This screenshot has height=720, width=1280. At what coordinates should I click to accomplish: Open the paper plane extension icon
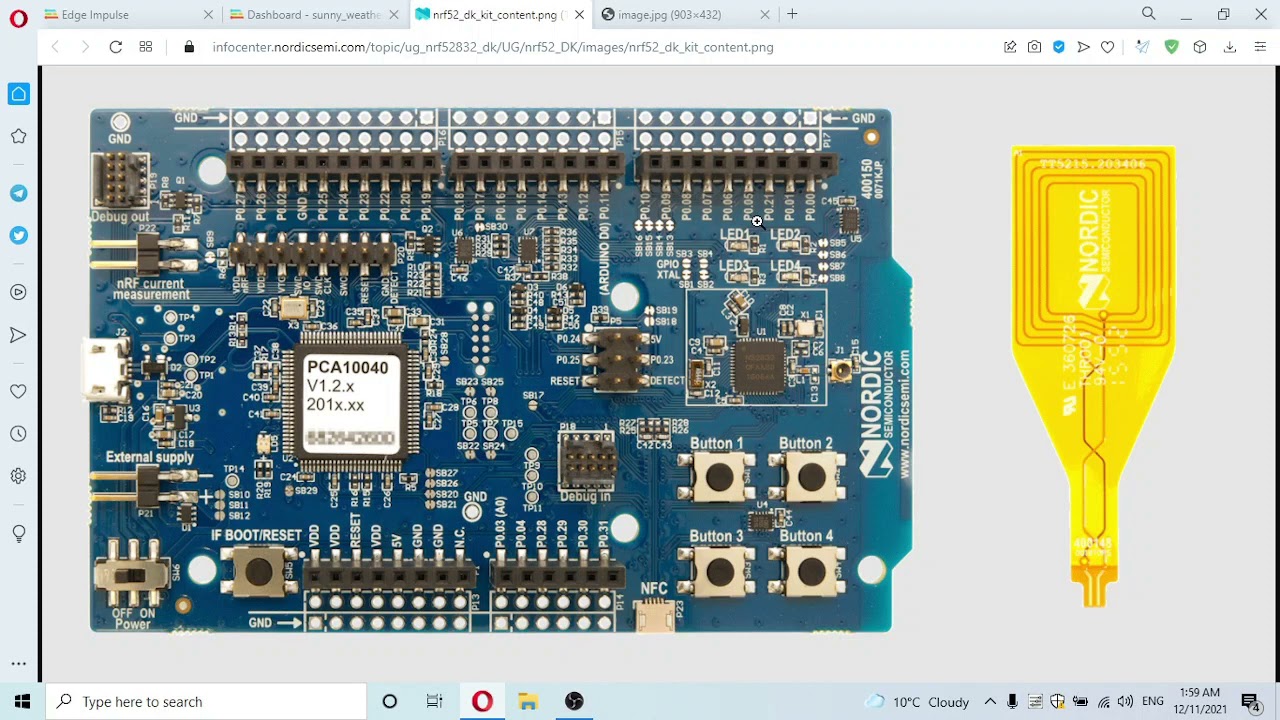point(1143,47)
